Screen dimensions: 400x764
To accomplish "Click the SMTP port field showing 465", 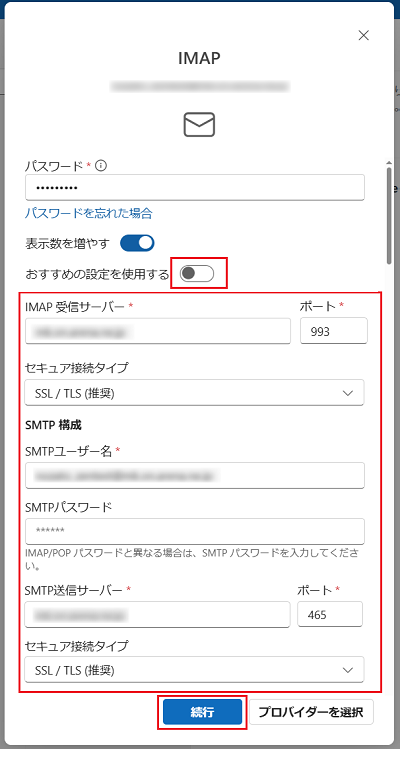I will click(x=330, y=614).
